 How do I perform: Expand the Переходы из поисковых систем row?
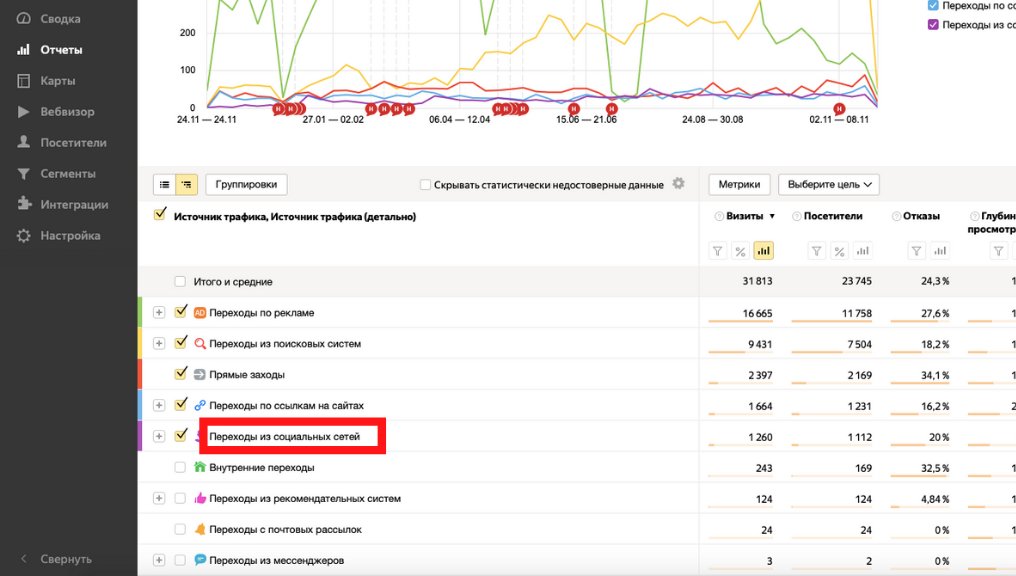(x=158, y=343)
